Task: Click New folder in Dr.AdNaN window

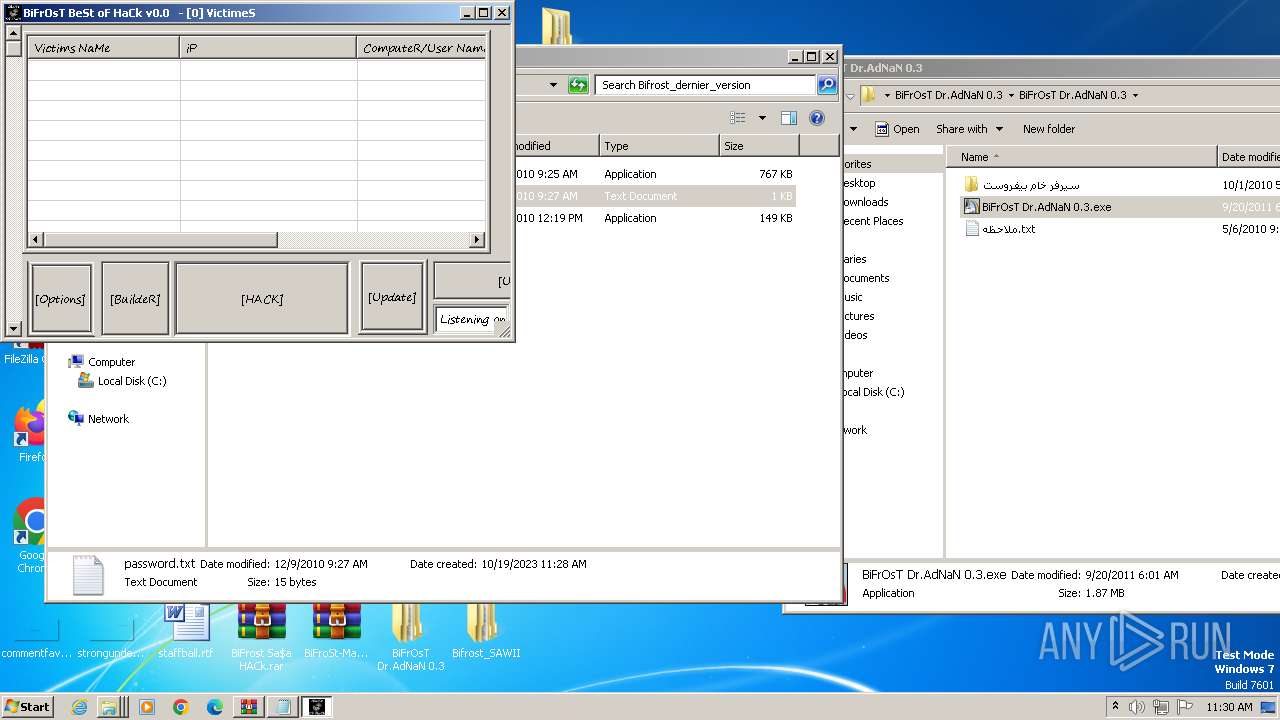Action: 1049,129
